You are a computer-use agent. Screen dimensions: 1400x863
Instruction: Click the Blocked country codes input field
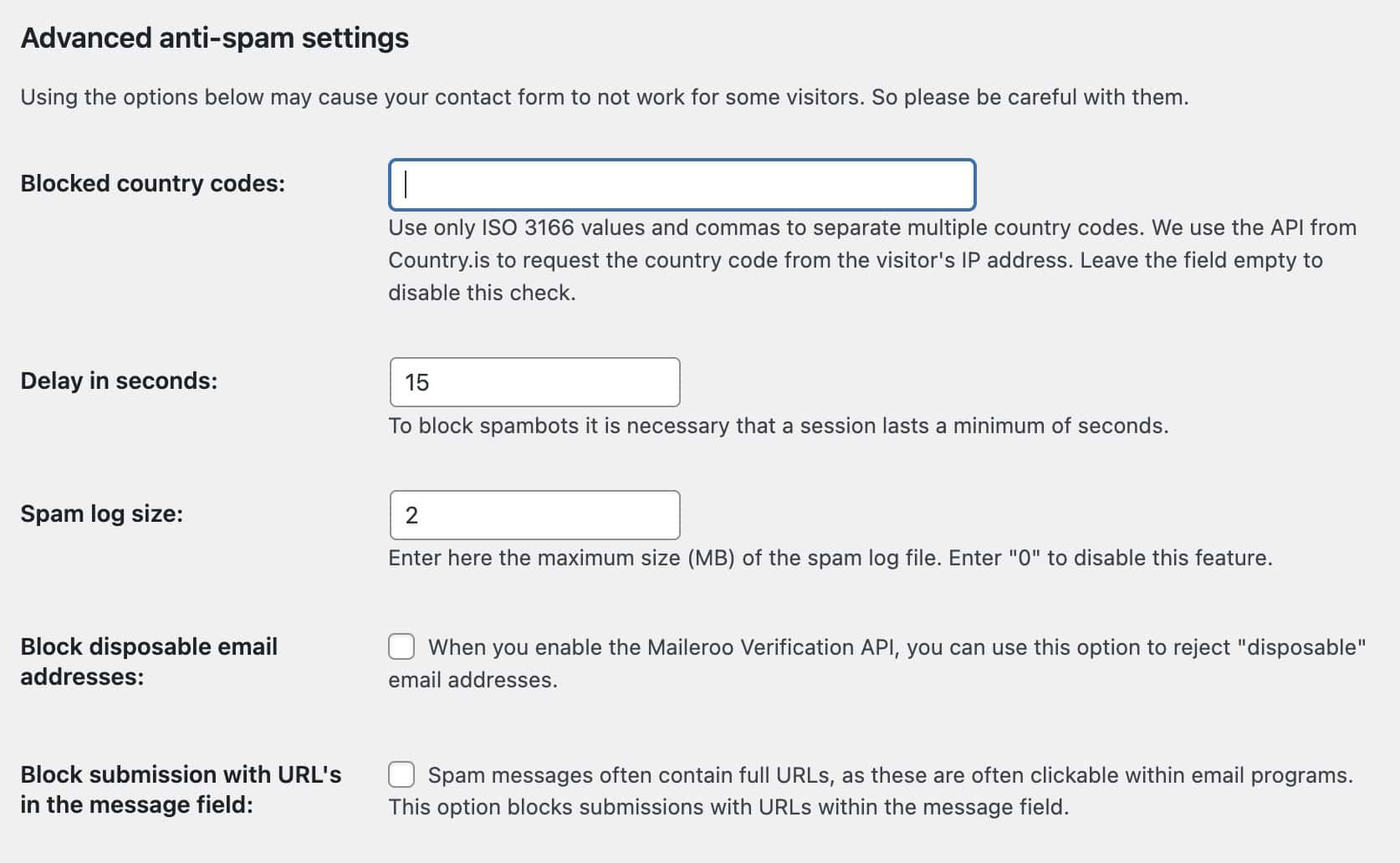tap(682, 185)
